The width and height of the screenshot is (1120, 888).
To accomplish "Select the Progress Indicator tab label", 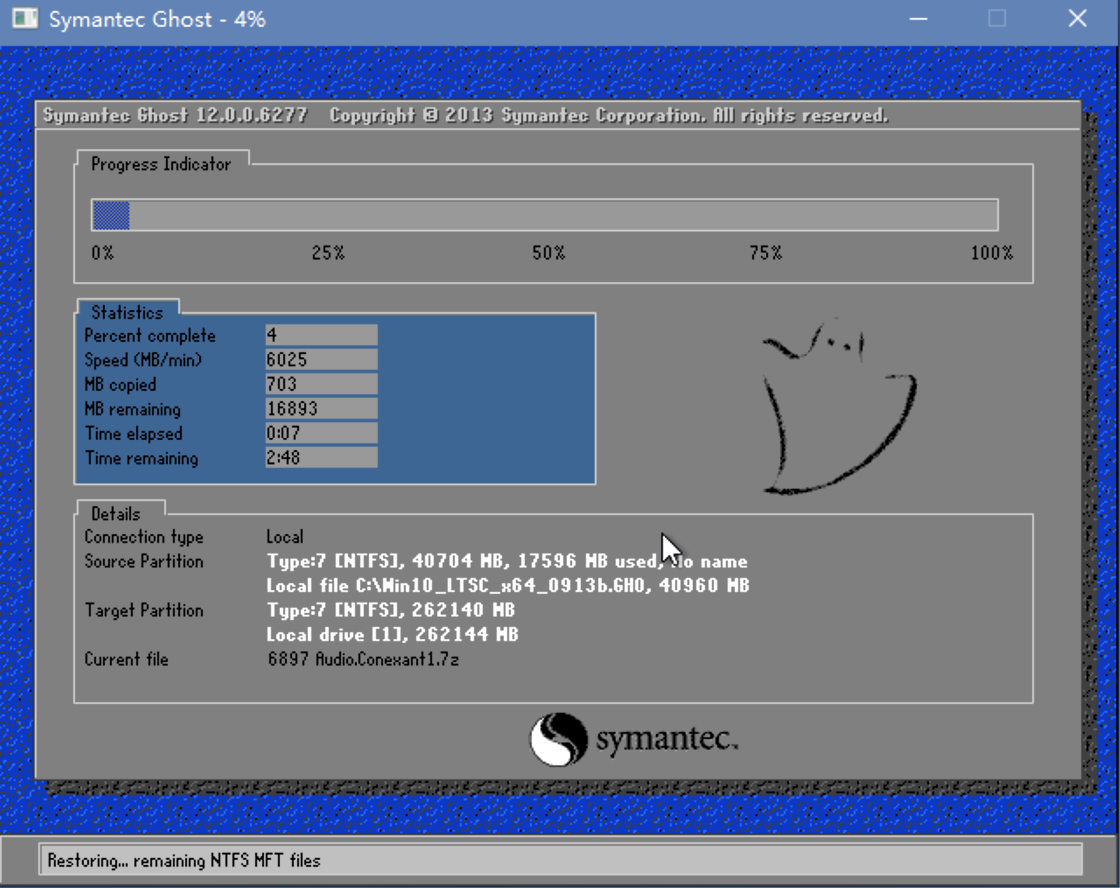I will (161, 164).
